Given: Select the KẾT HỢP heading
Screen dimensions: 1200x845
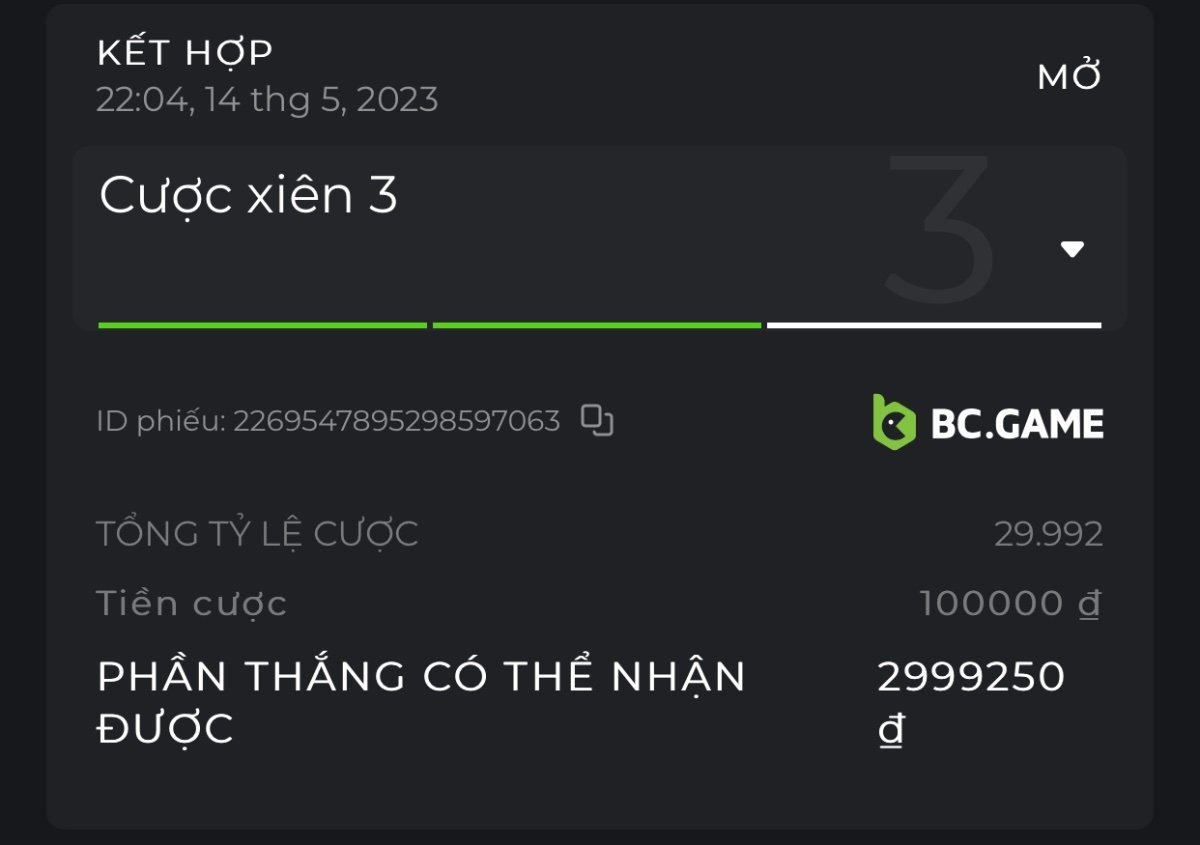Looking at the screenshot, I should (x=185, y=52).
